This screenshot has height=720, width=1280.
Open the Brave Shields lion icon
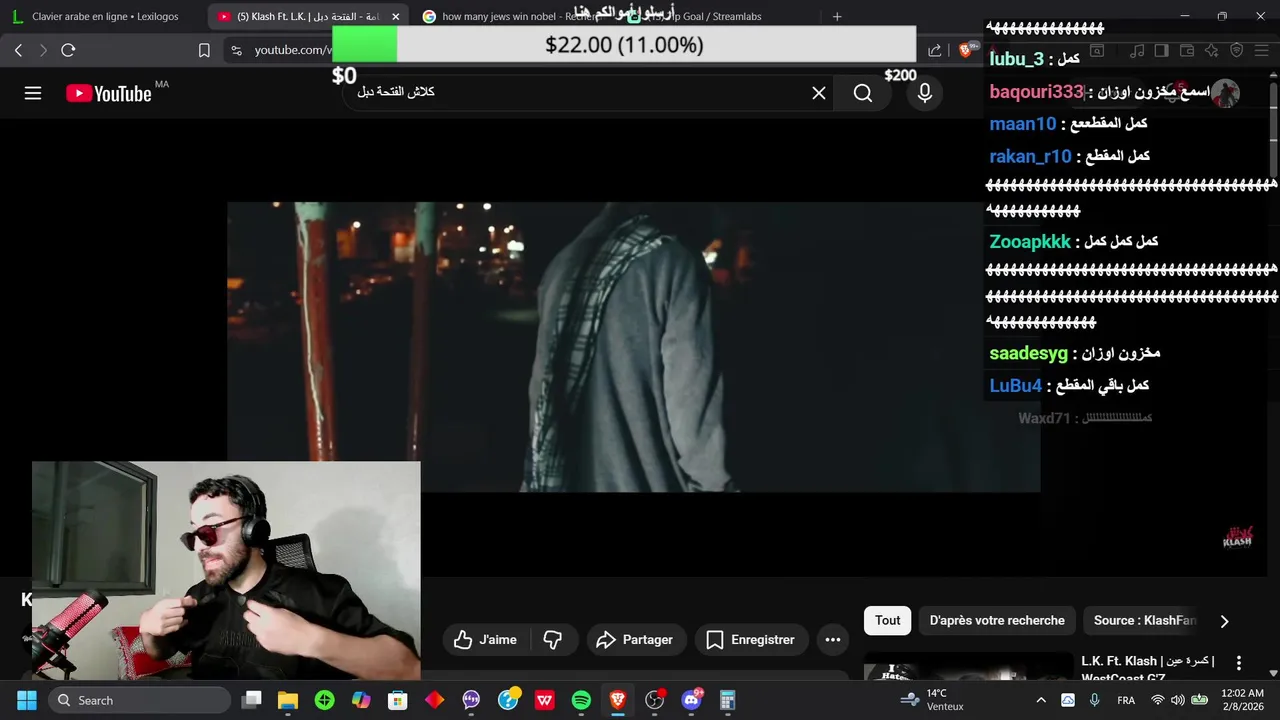click(967, 50)
